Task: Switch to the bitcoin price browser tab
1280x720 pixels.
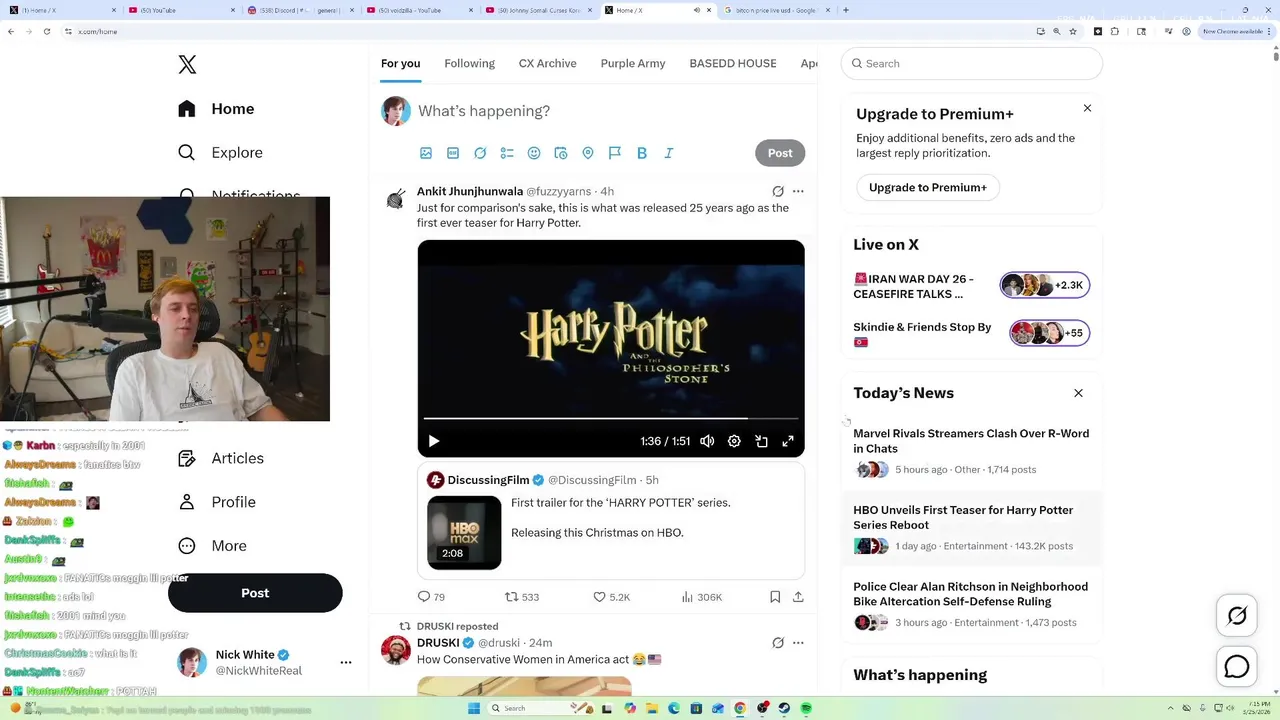Action: click(777, 10)
